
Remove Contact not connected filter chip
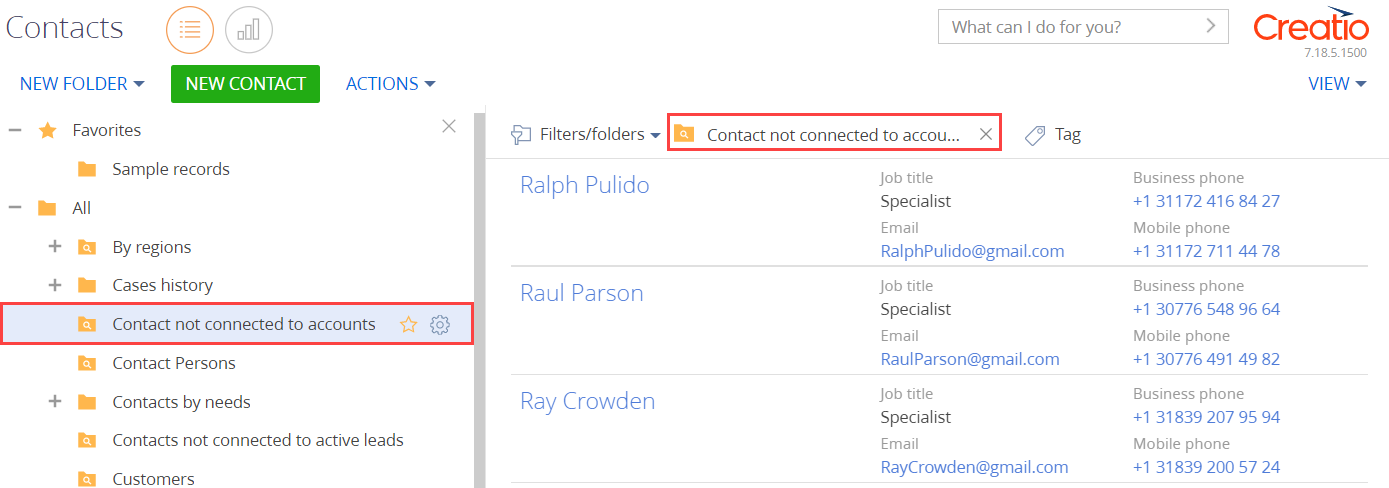(x=985, y=134)
